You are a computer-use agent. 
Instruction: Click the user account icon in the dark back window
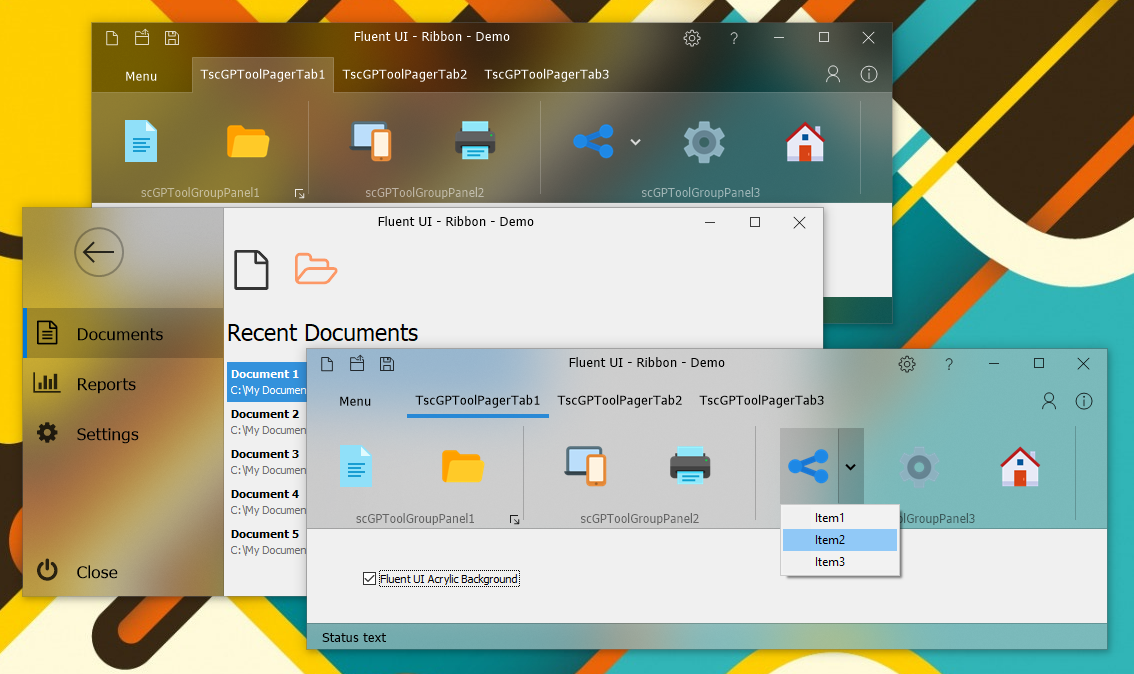833,74
